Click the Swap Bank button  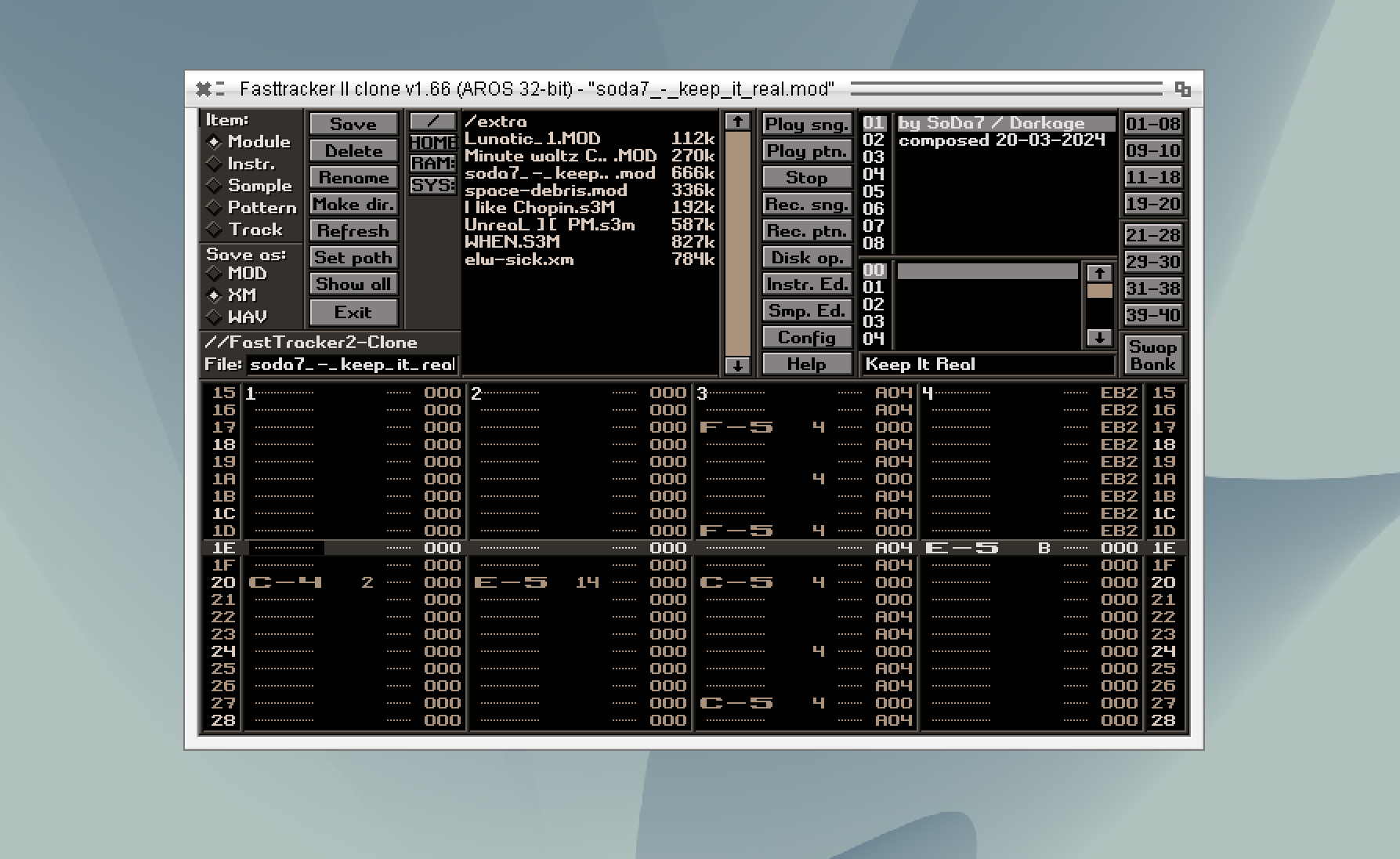click(x=1152, y=355)
